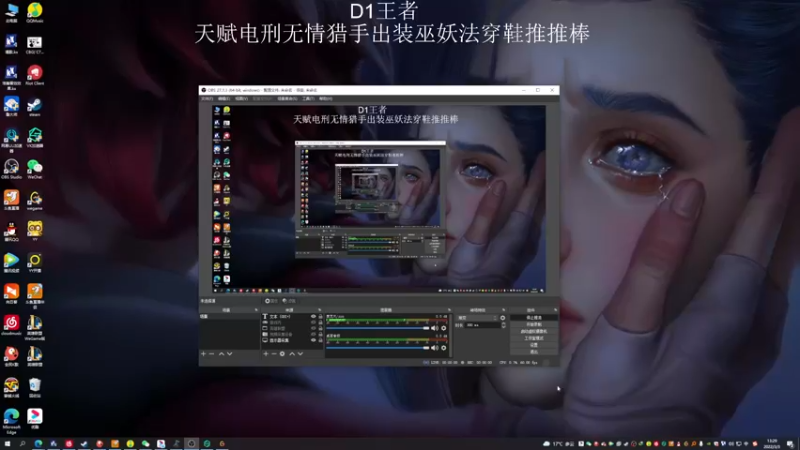Click the 滤镜 filters button above the Sources panel
Image resolution: width=800 pixels, height=450 pixels.
pos(289,301)
